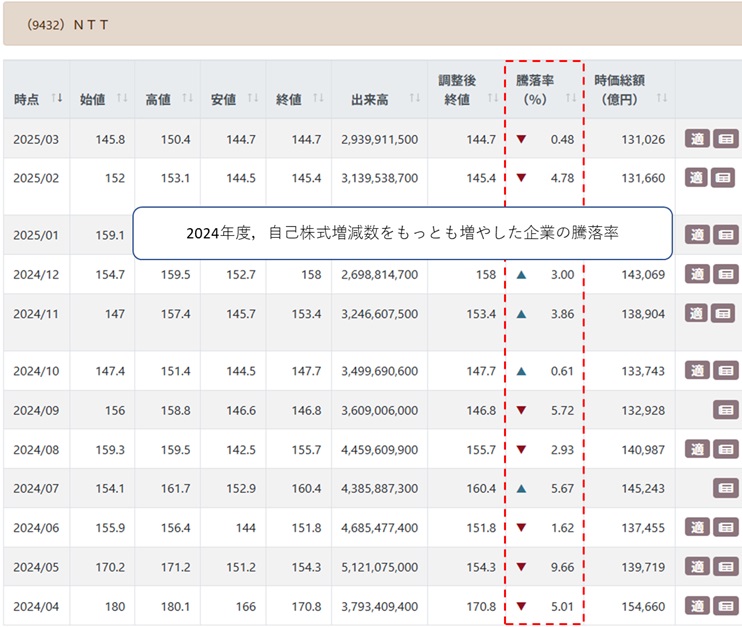Click the 5.67 change rate value
Image resolution: width=742 pixels, height=627 pixels.
(562, 488)
